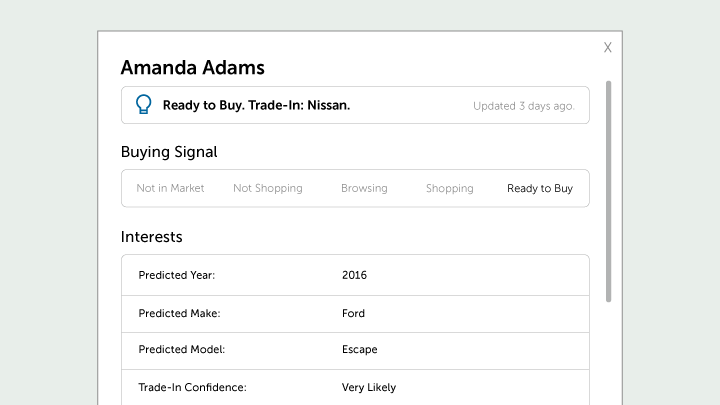Screen dimensions: 720x405
Task: Click 'Ready to Buy. Trade-In: Nissan.' text
Action: [256, 105]
